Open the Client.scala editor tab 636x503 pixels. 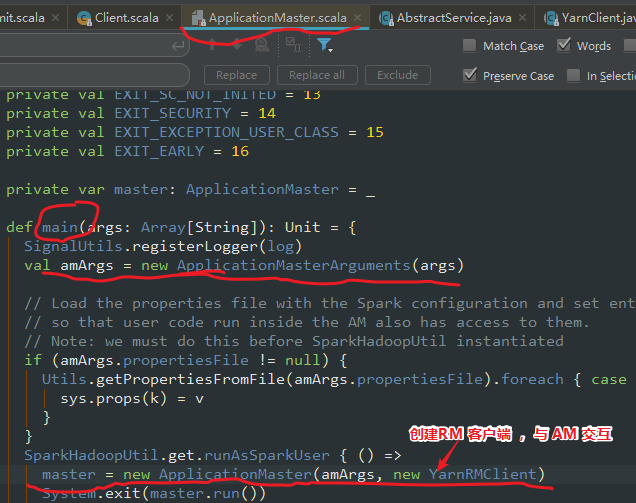126,18
